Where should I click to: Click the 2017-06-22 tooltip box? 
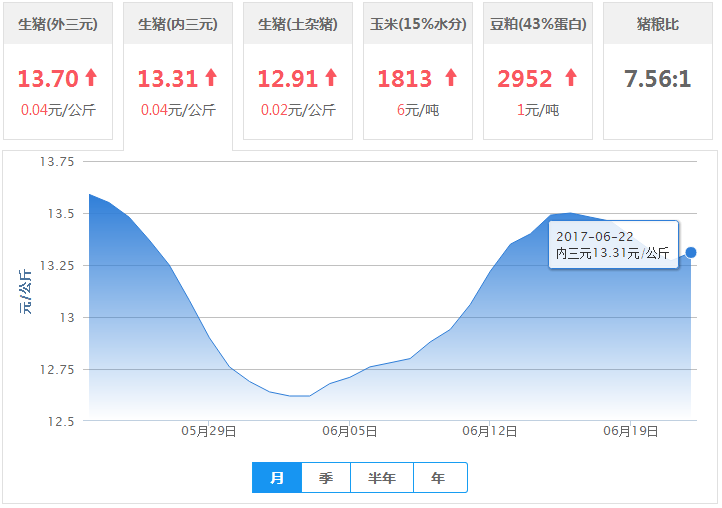613,245
